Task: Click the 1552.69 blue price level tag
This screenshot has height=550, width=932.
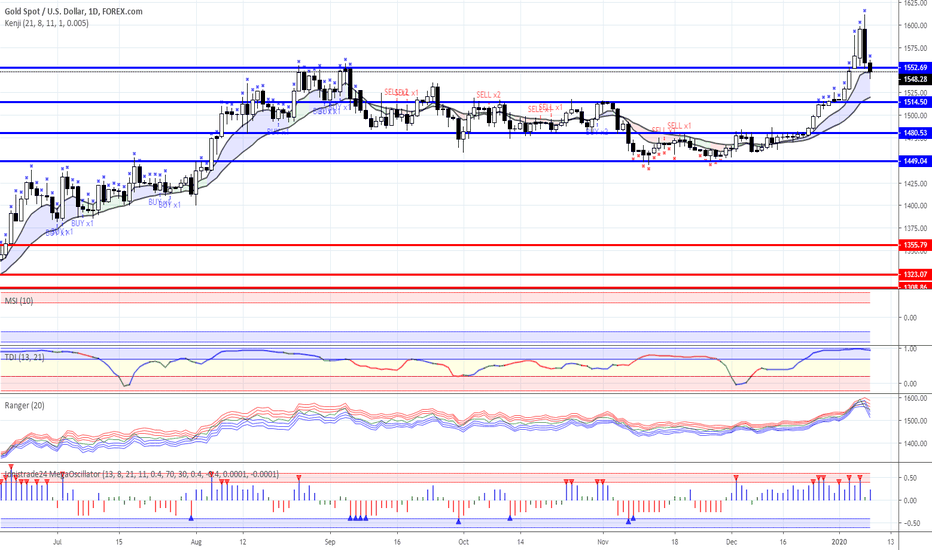Action: [x=915, y=68]
